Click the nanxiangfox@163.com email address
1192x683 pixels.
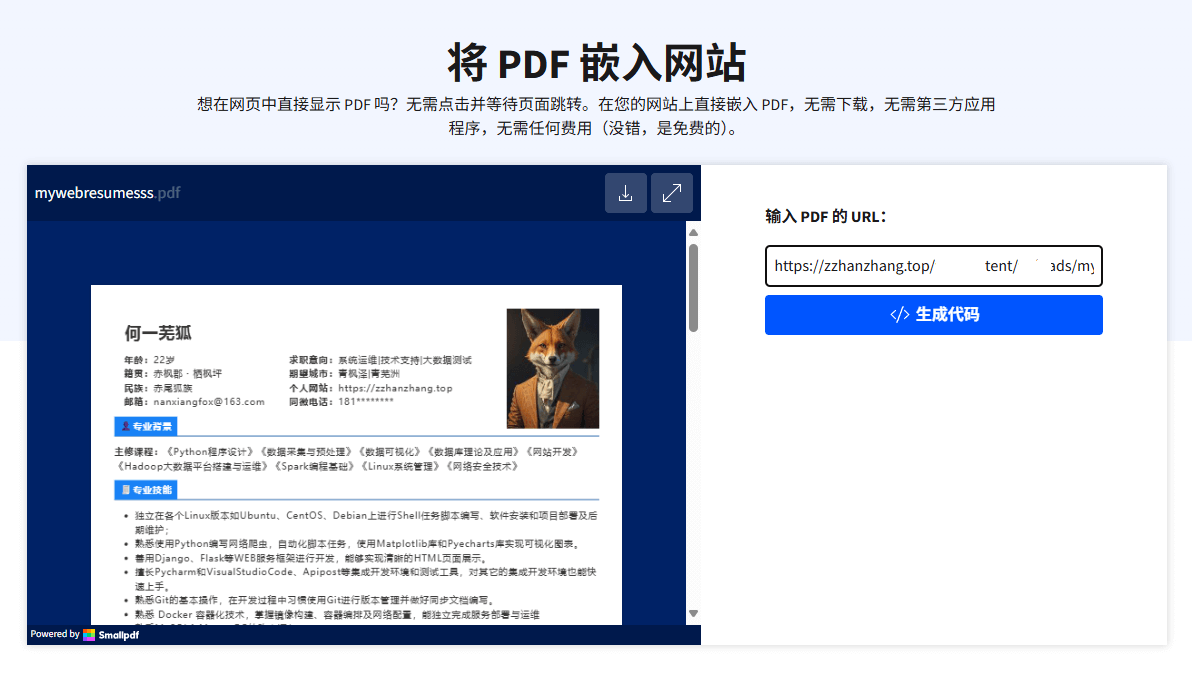coord(209,401)
